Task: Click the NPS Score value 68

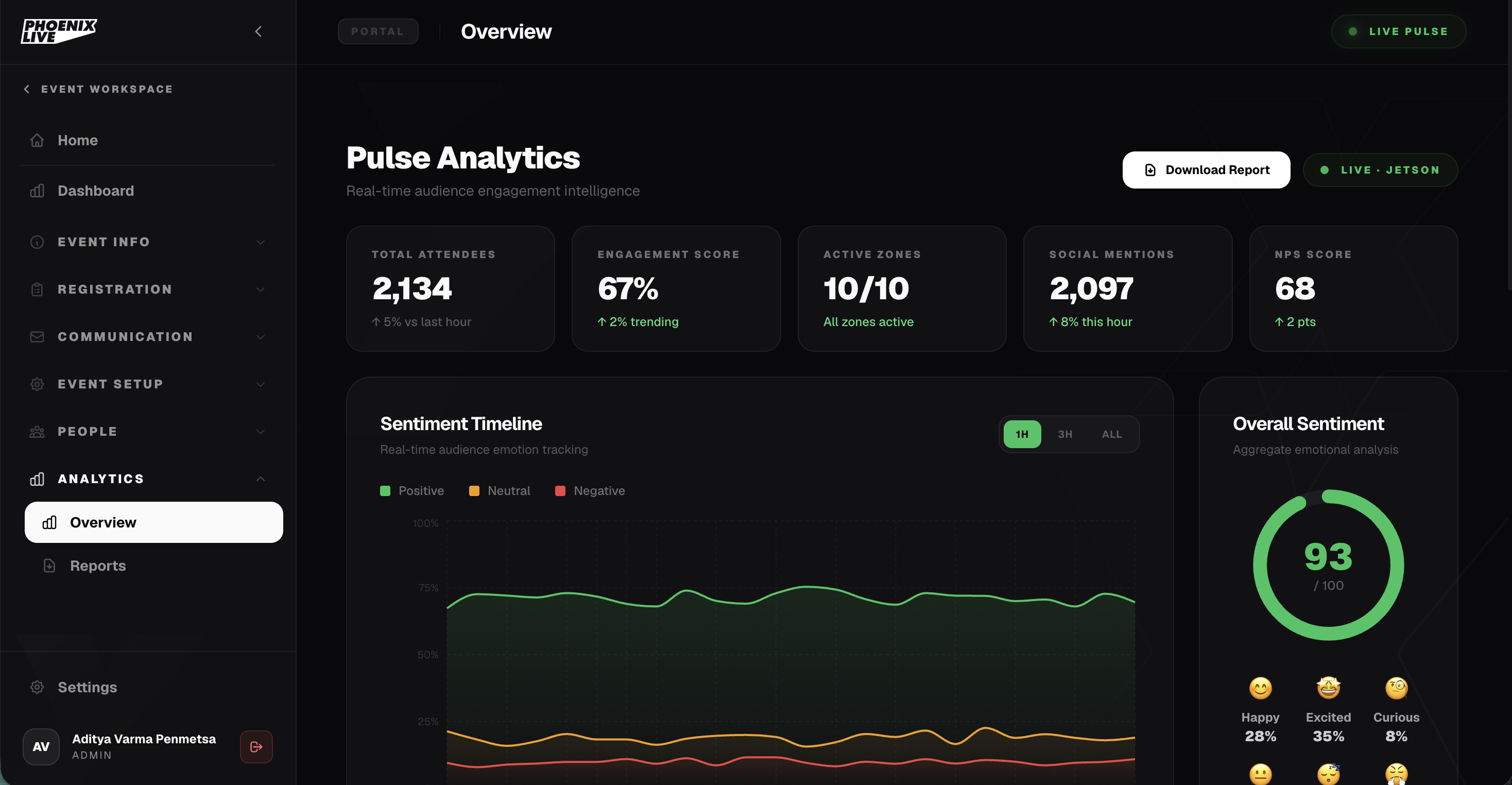Action: [1295, 289]
